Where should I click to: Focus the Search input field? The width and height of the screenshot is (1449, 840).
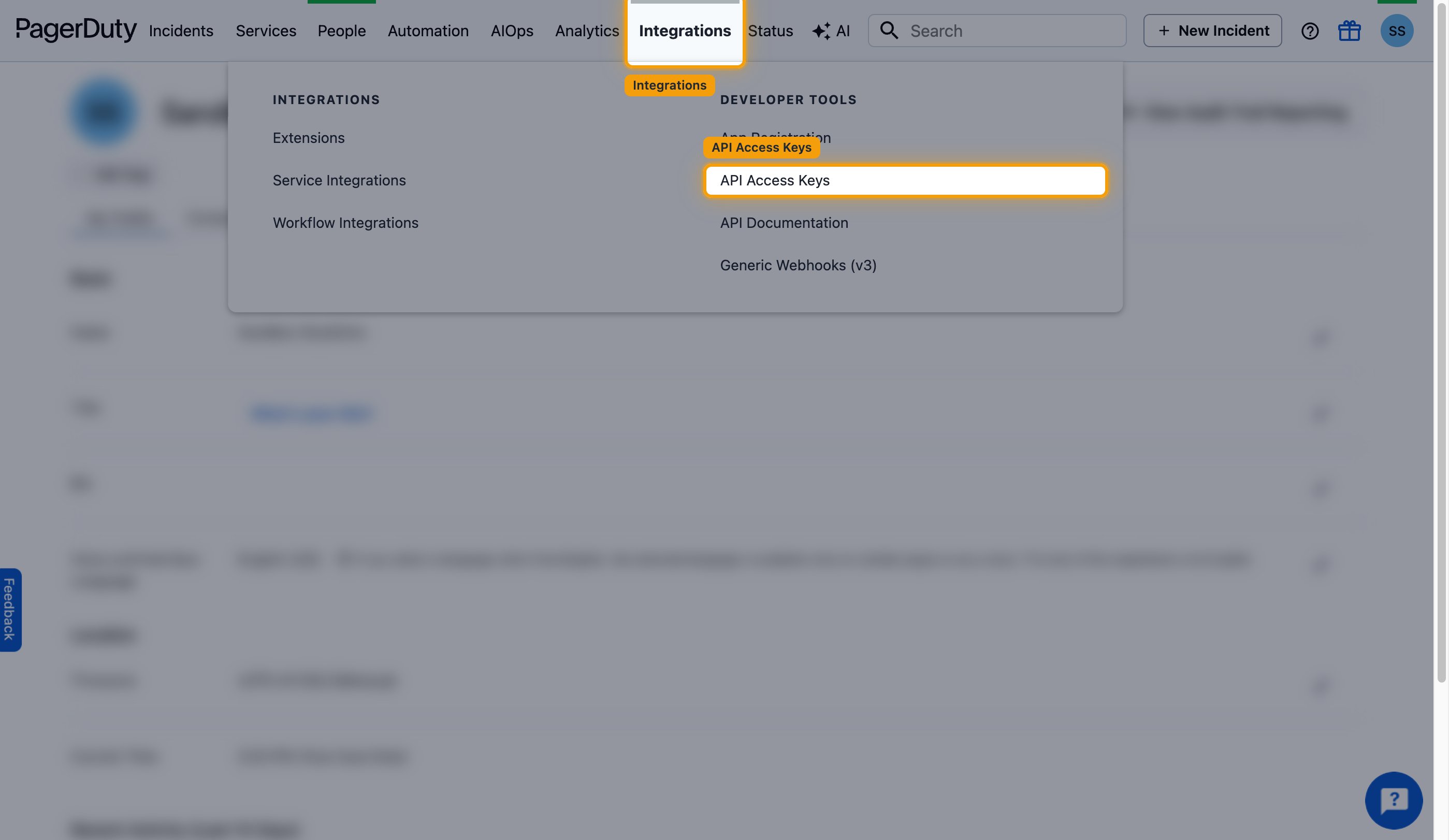[996, 31]
